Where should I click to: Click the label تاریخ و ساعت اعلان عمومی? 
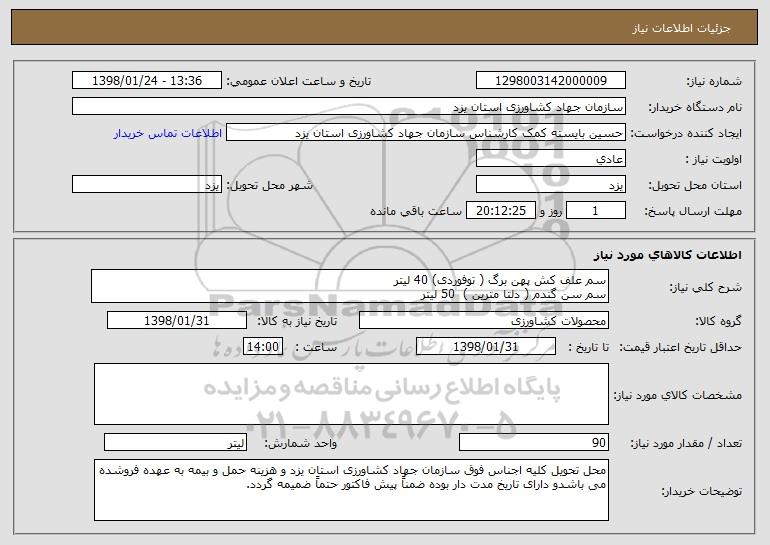point(299,82)
